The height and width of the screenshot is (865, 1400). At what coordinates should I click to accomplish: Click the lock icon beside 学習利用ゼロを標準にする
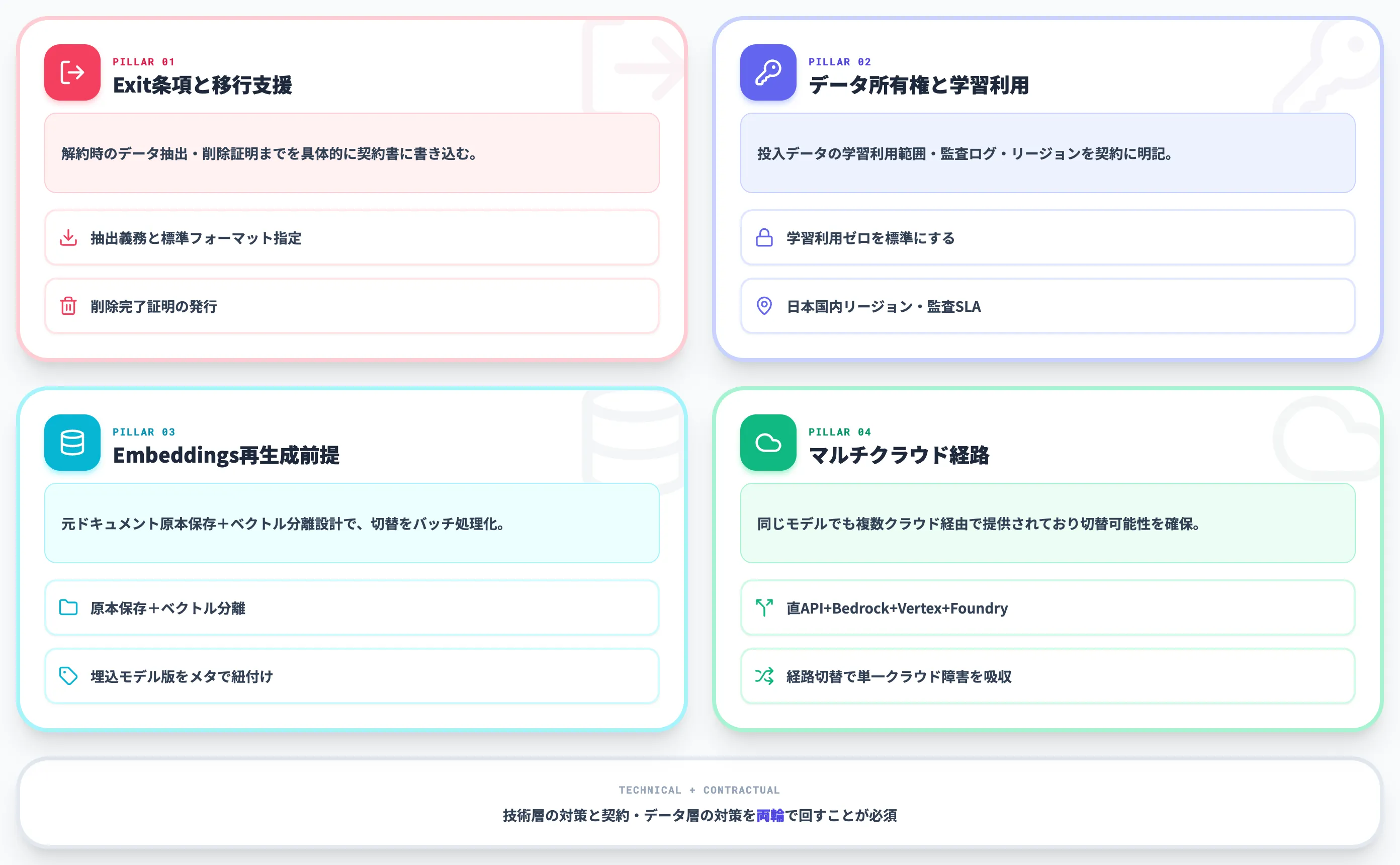[764, 237]
